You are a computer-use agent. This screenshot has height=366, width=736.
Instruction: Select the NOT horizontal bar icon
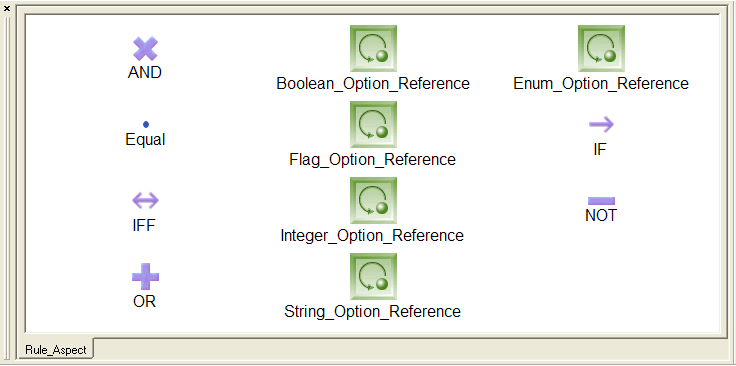tap(601, 201)
